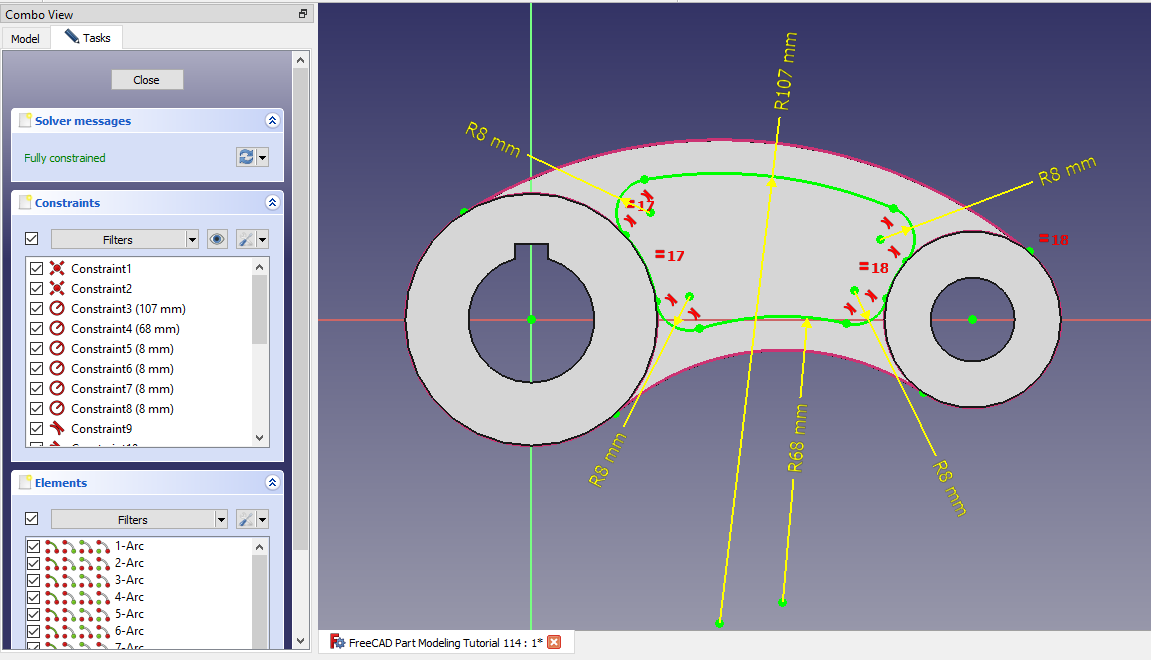Collapse the Solver messages section
Screen dimensions: 1151x660
pos(272,121)
